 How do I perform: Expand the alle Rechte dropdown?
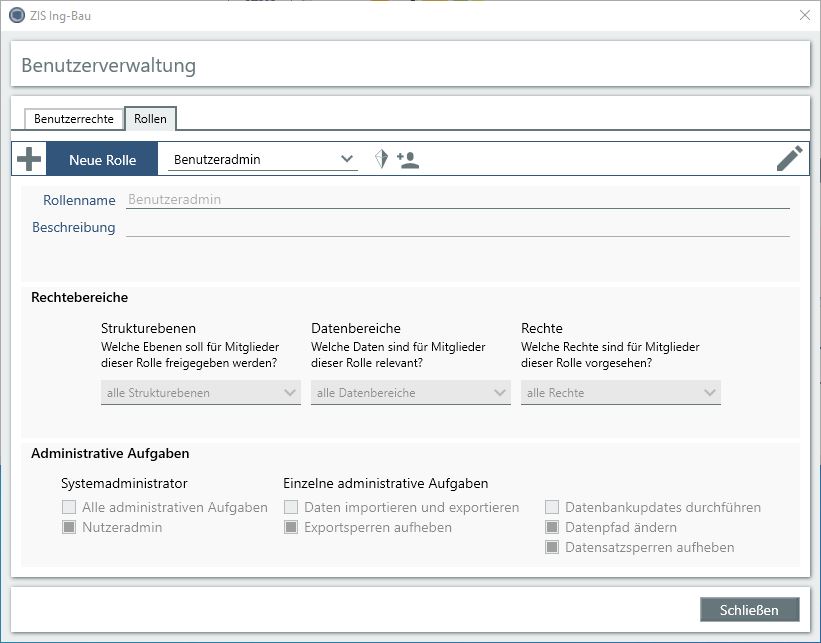click(x=620, y=393)
